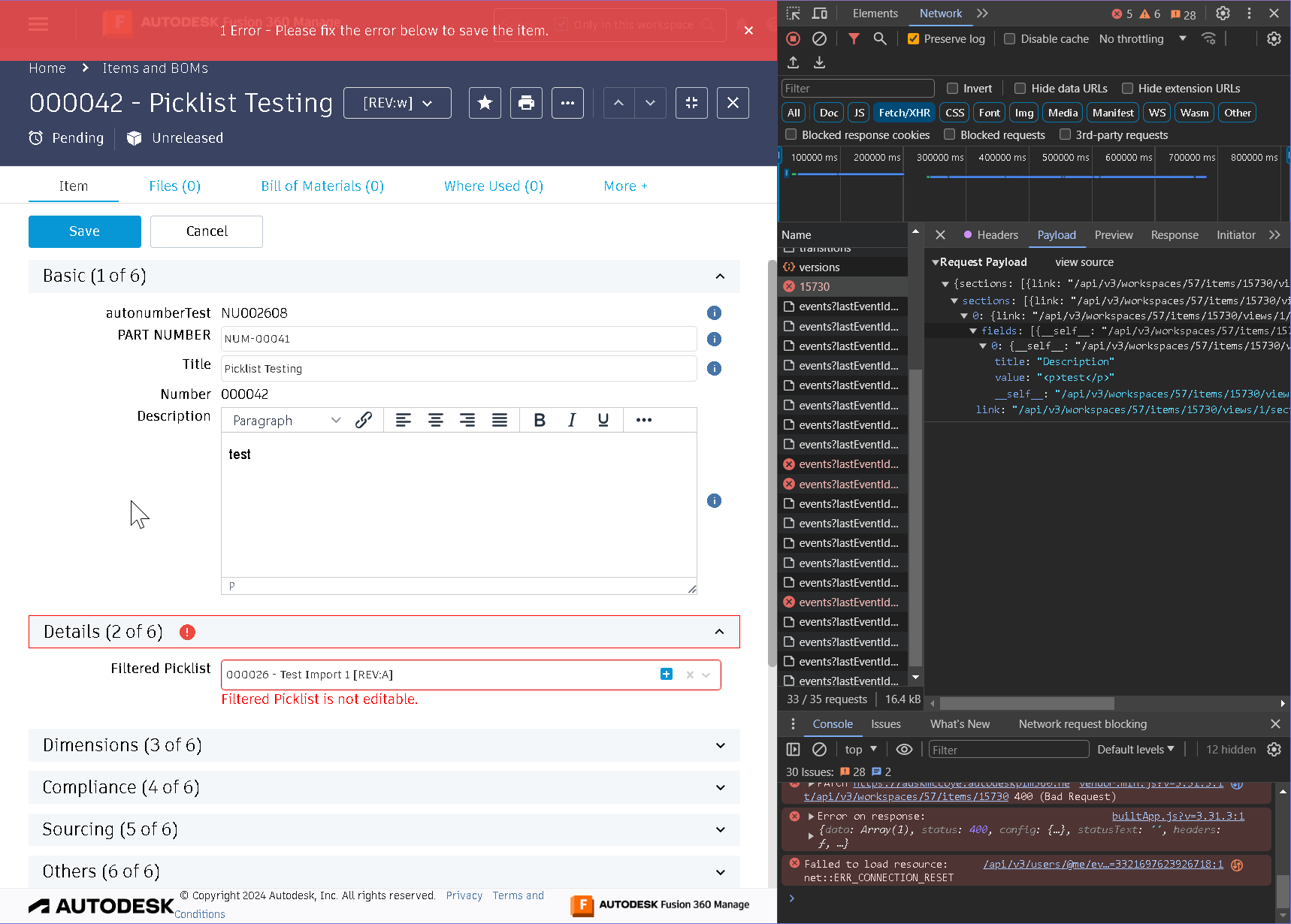The height and width of the screenshot is (924, 1291).
Task: Open the Payload tab in DevTools
Action: pos(1056,234)
